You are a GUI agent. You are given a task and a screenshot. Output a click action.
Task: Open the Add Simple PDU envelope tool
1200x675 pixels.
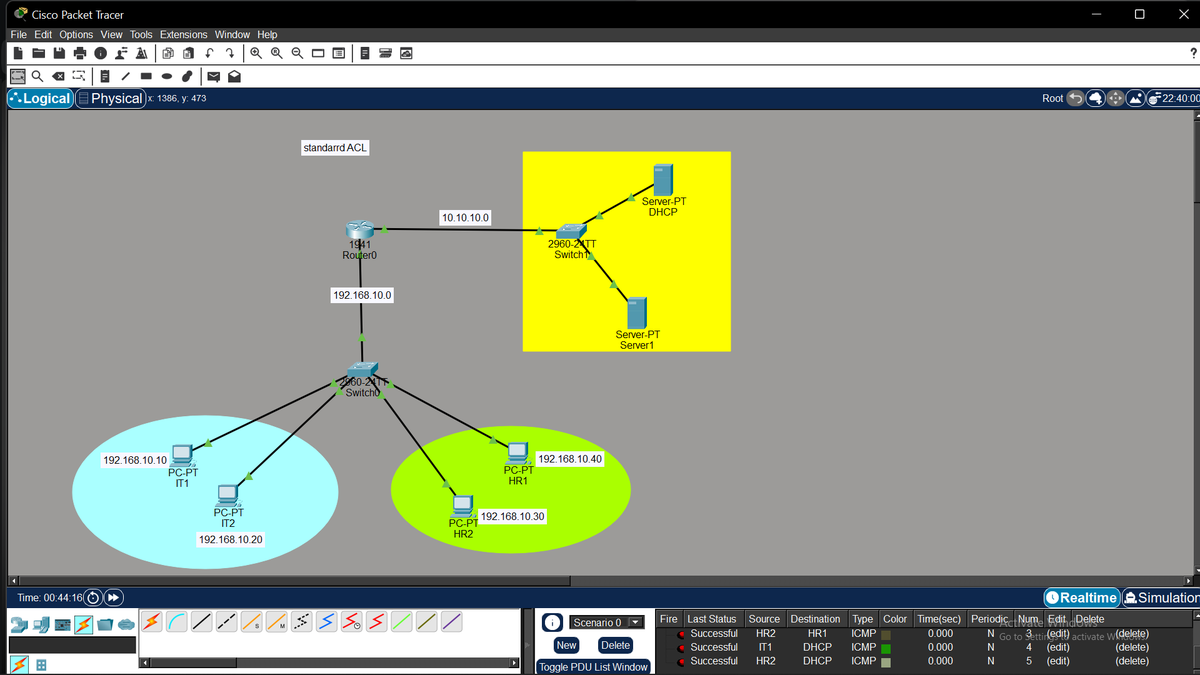pos(213,76)
